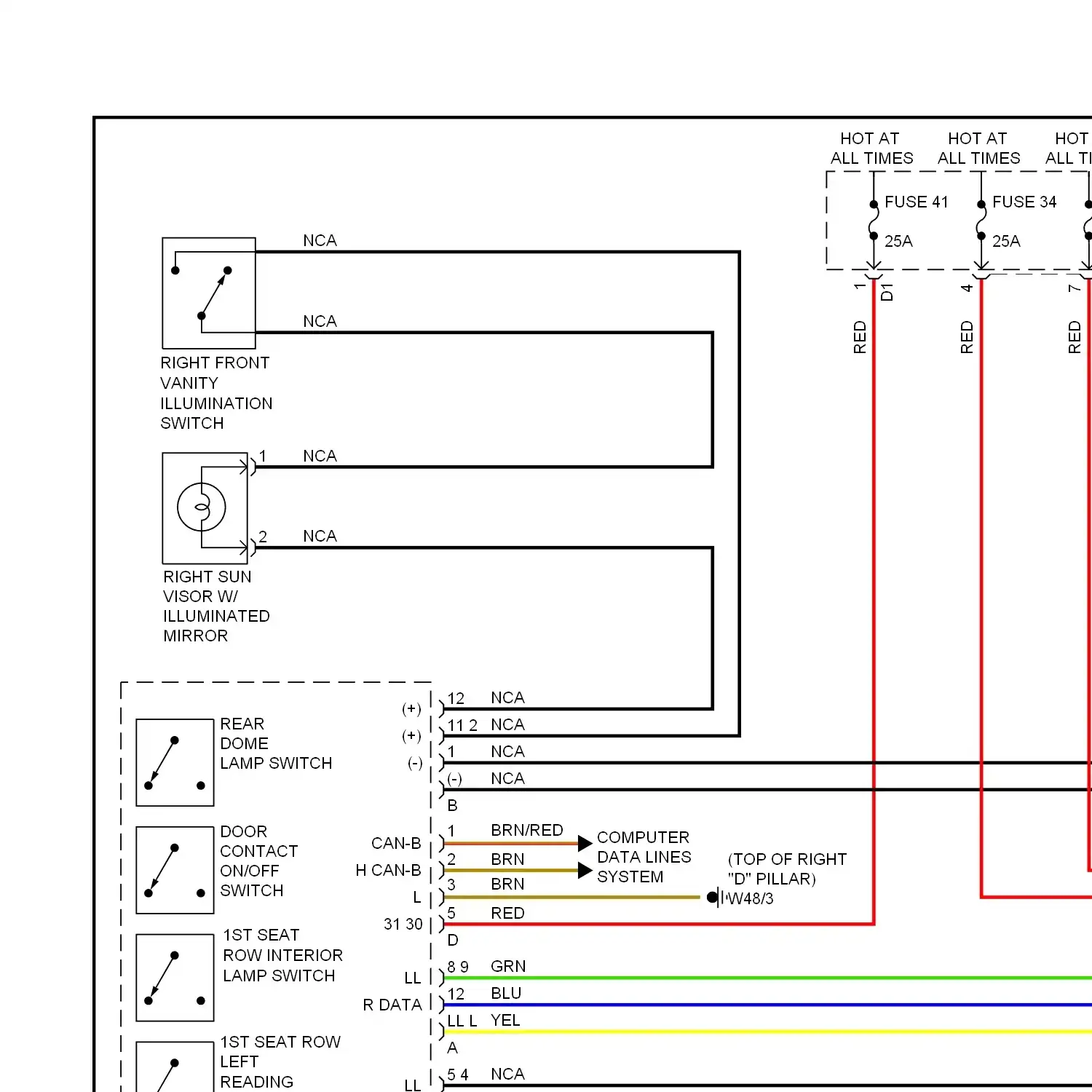The height and width of the screenshot is (1092, 1092).
Task: Click the blue wire at pin 12
Action: pos(768,1005)
